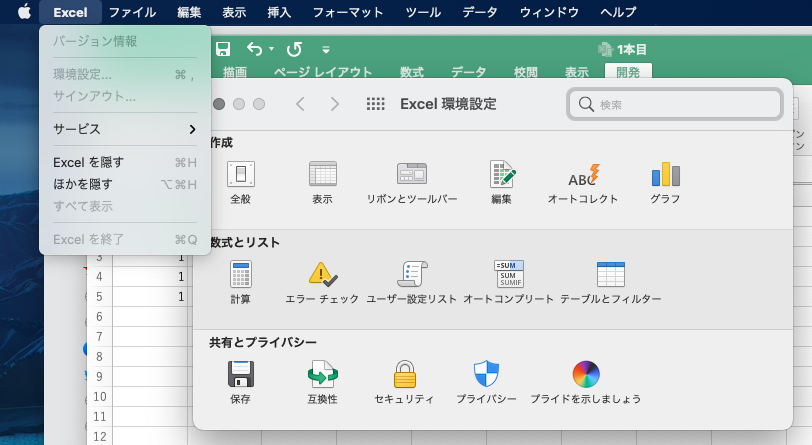Switch to the 表示 ribbon tab
This screenshot has width=812, height=445.
pyautogui.click(x=577, y=72)
